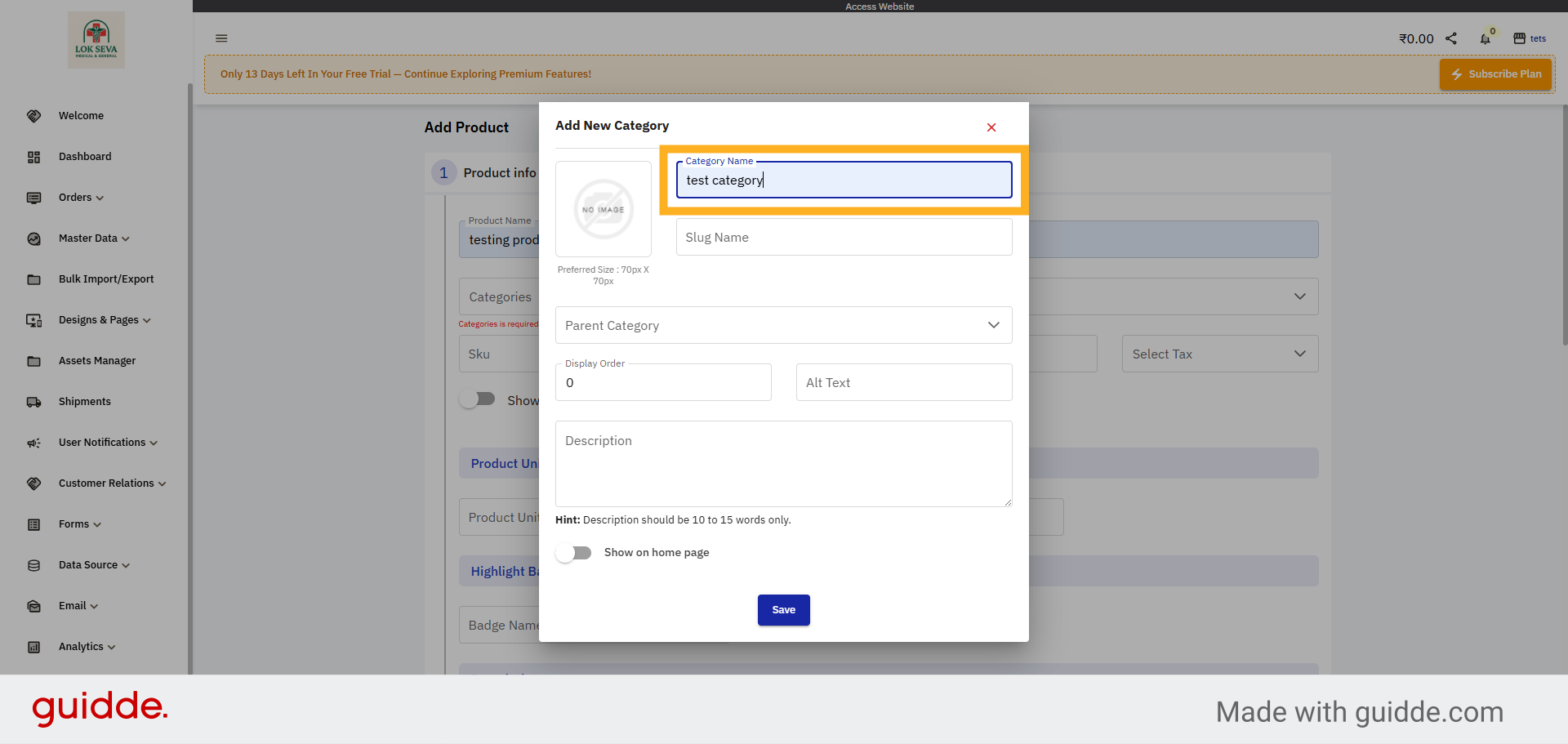Open the Select Tax dropdown
1568x744 pixels.
(x=1219, y=354)
